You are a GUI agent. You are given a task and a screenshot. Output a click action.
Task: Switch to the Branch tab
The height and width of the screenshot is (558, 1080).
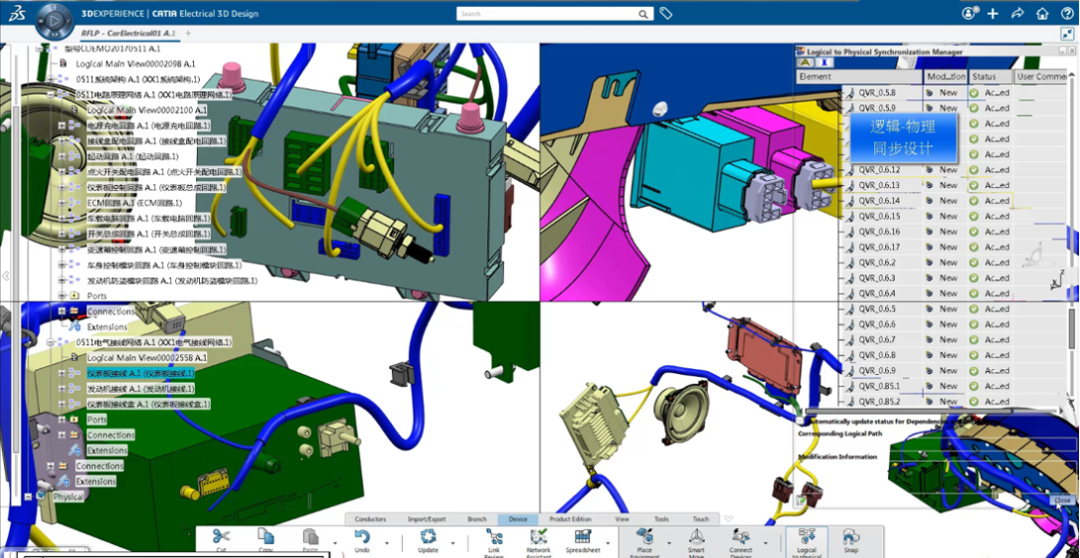point(477,519)
